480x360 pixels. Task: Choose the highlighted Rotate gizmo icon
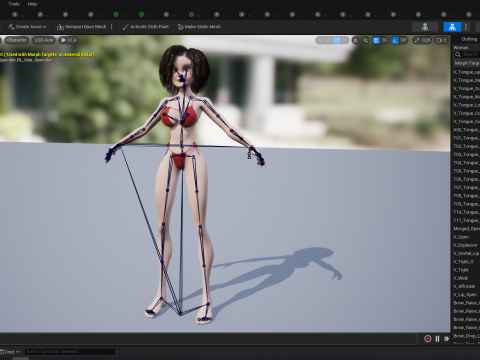pos(337,40)
